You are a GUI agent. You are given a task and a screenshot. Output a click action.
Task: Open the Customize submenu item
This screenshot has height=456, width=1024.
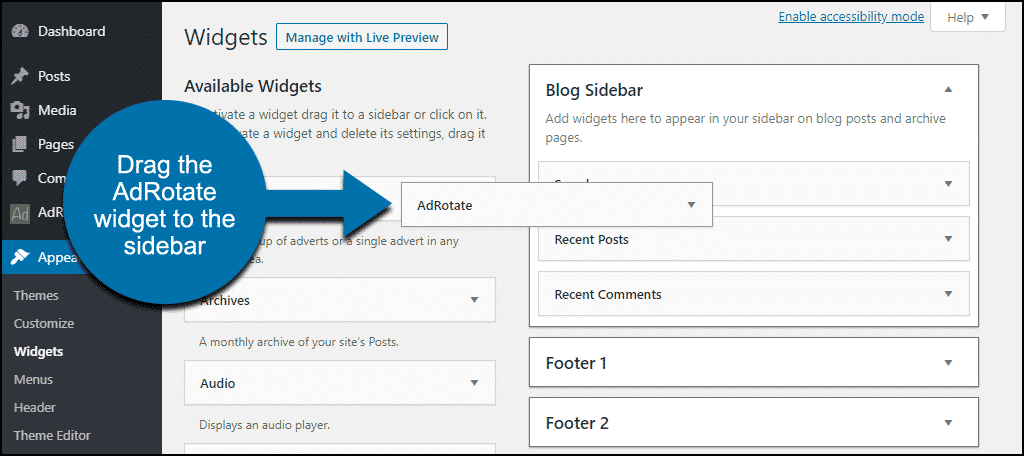pyautogui.click(x=44, y=323)
